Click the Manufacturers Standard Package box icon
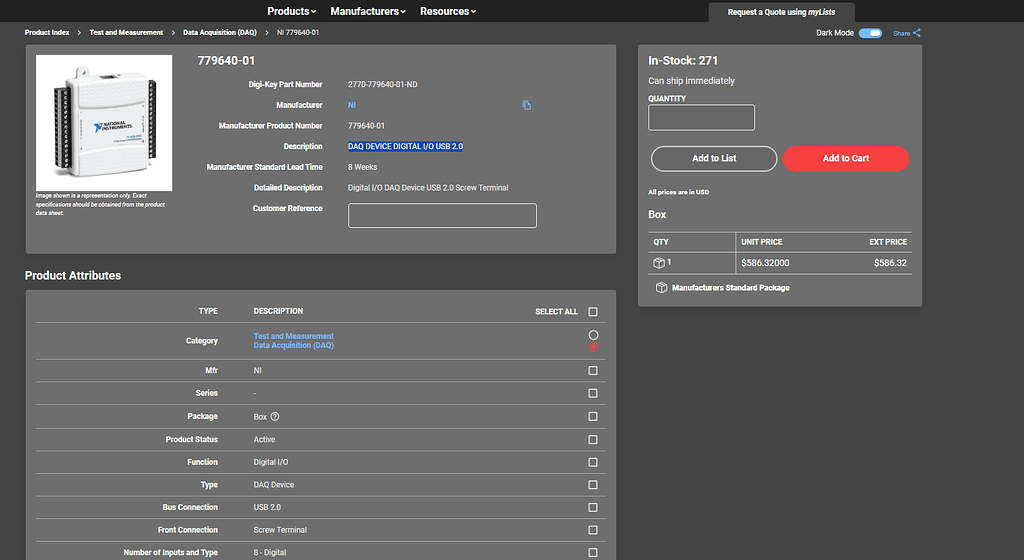The image size is (1024, 560). pyautogui.click(x=661, y=288)
